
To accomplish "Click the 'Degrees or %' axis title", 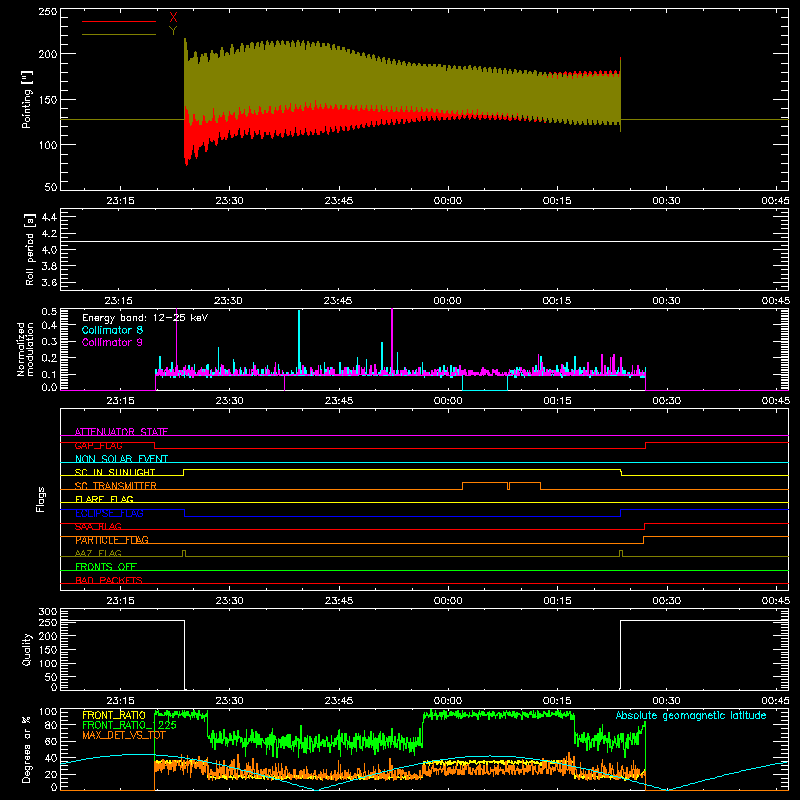I will click(27, 749).
